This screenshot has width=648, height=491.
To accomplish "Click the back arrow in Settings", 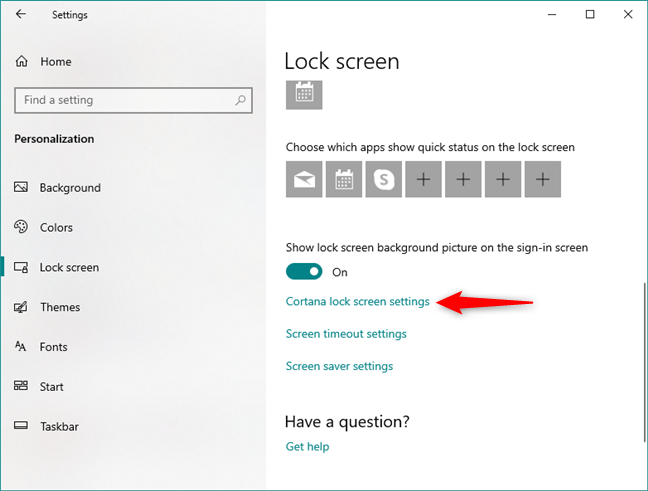I will click(x=21, y=15).
